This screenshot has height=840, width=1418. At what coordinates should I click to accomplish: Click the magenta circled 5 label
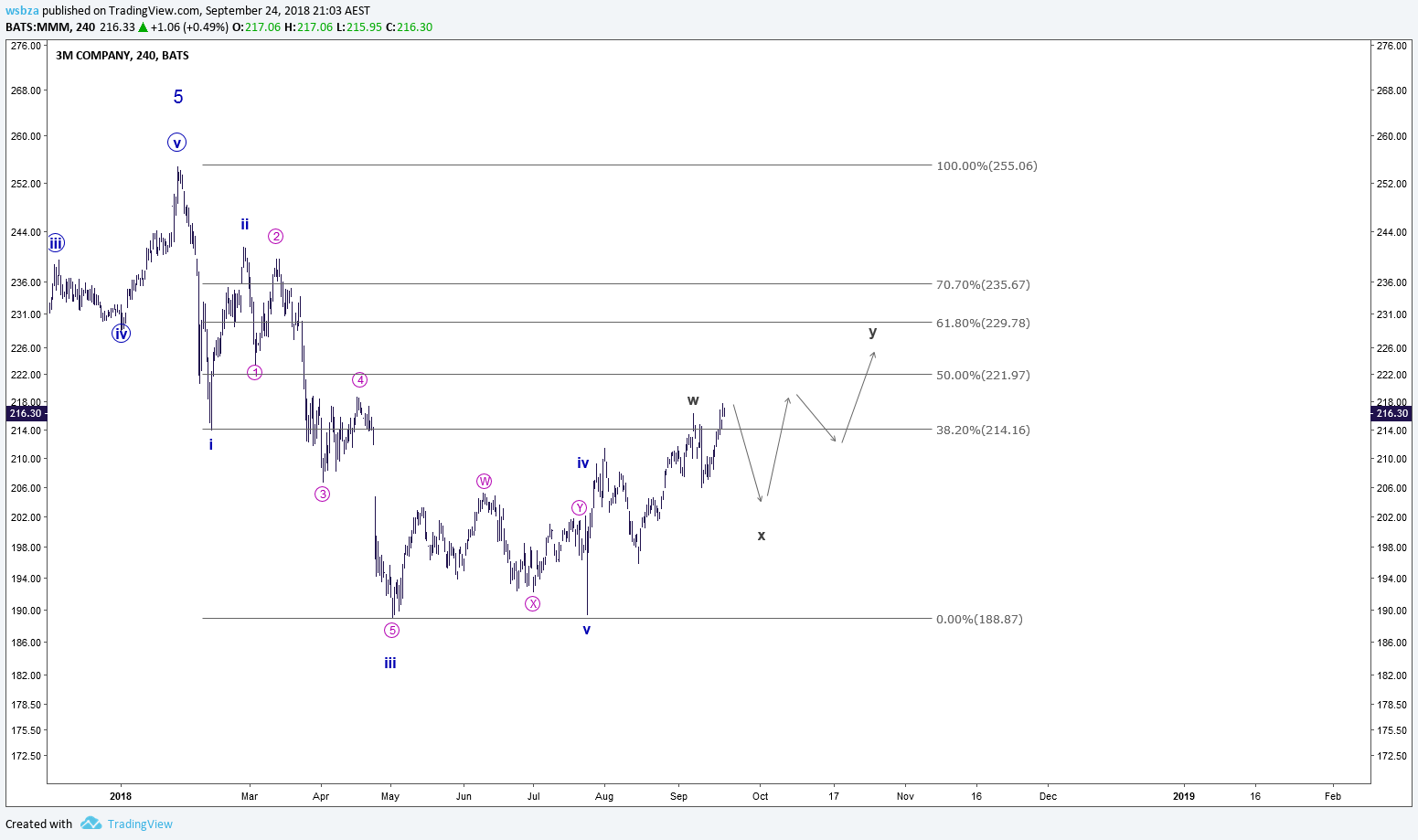tap(392, 631)
